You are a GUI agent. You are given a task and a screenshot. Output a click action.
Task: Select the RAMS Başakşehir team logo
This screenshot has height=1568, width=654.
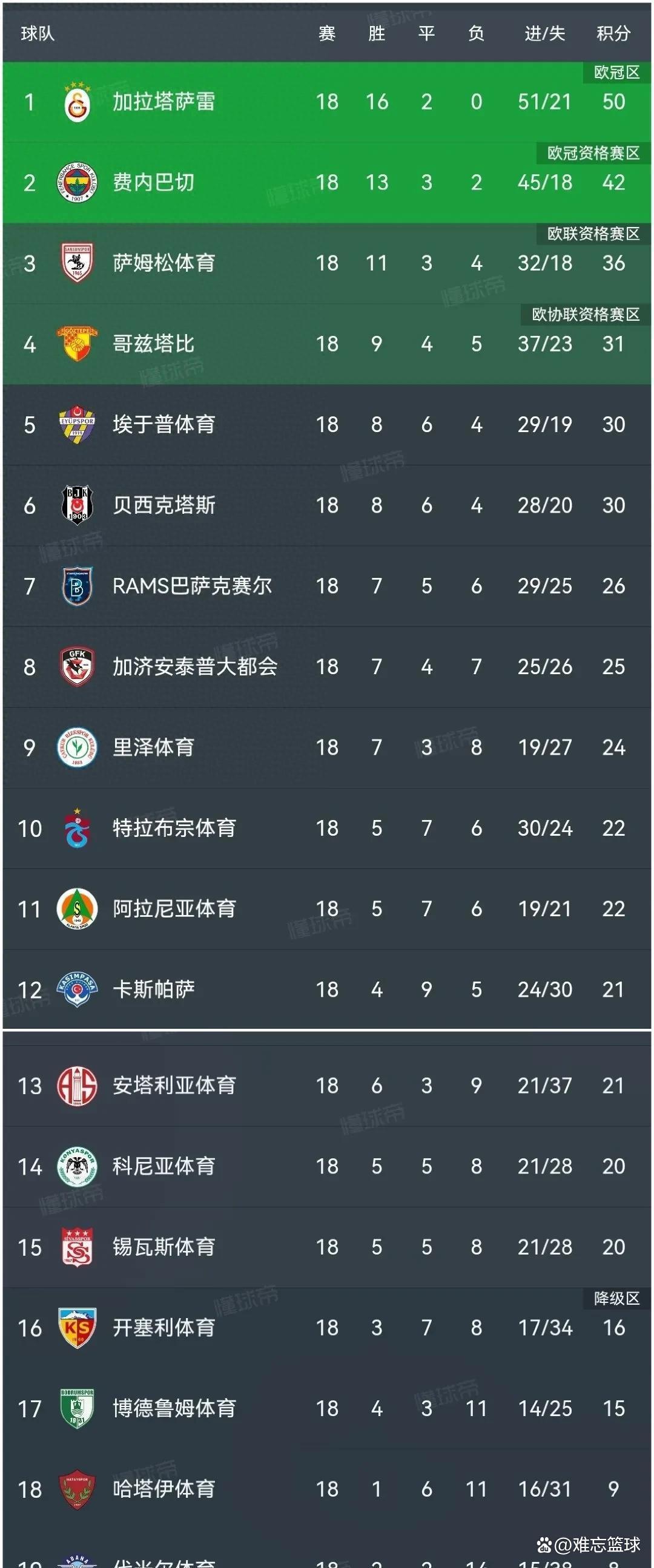(76, 586)
